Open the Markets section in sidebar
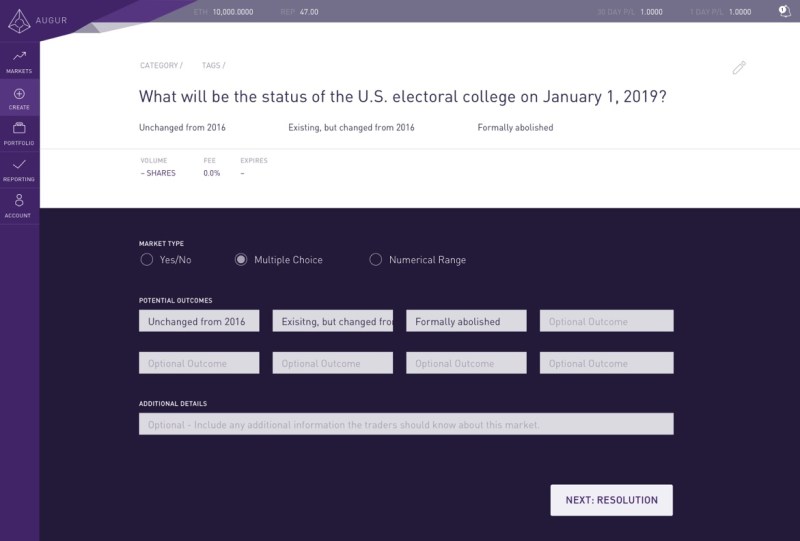 (x=19, y=60)
